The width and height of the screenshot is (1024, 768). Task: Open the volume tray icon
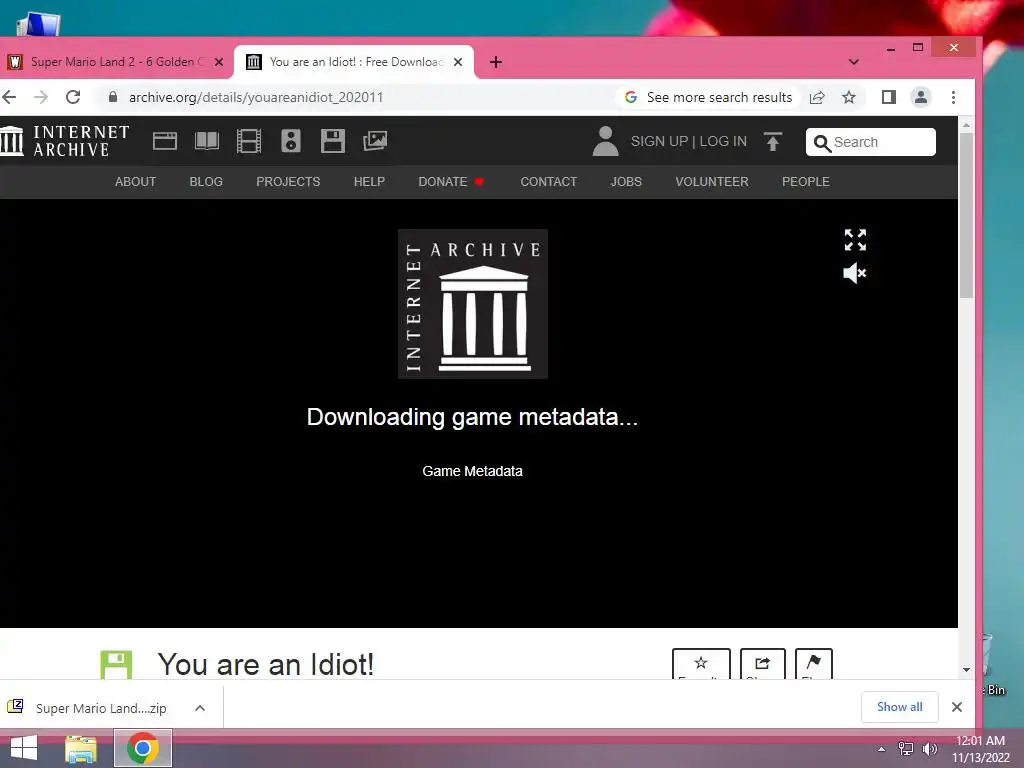(x=929, y=749)
